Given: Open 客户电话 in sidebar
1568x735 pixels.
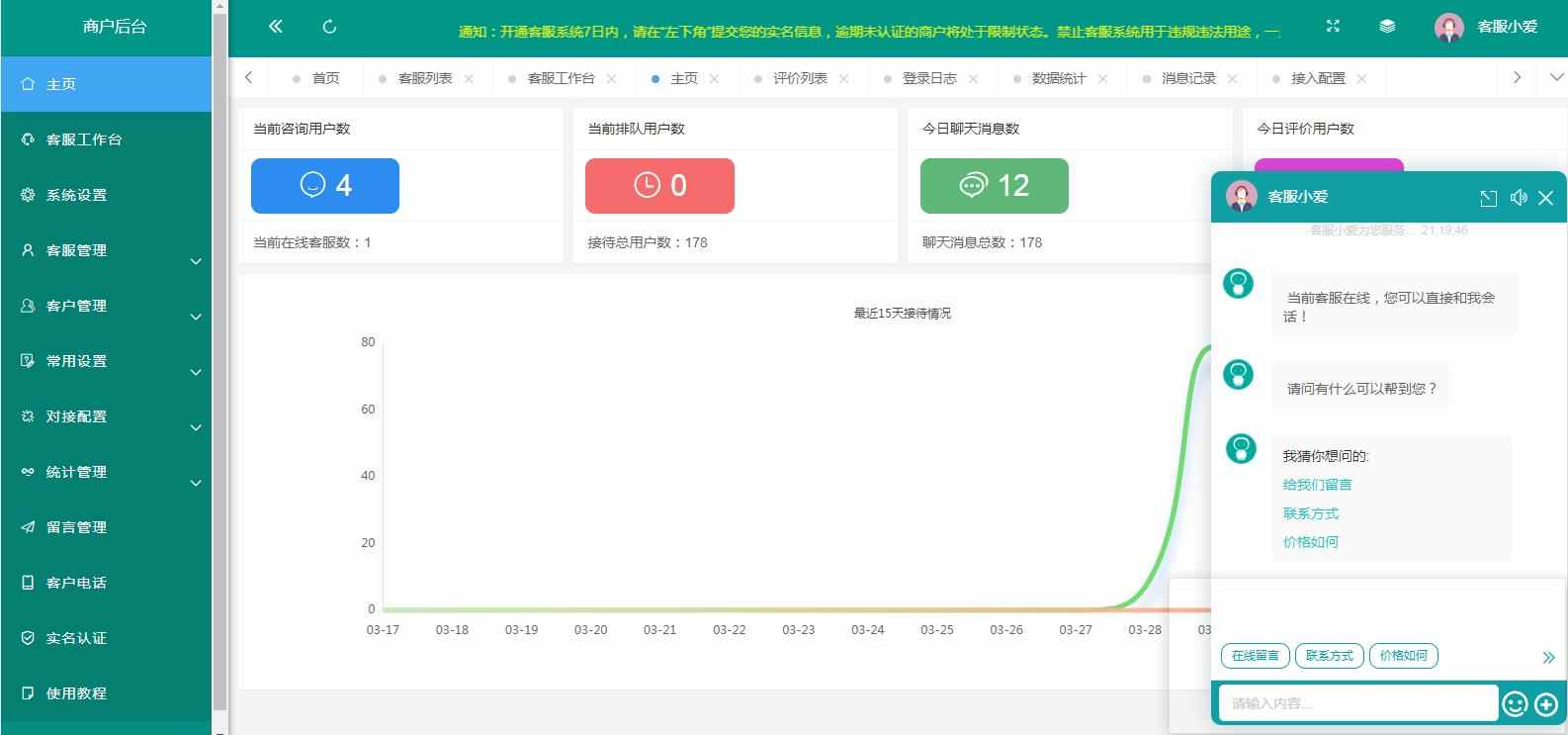Looking at the screenshot, I should [x=106, y=583].
